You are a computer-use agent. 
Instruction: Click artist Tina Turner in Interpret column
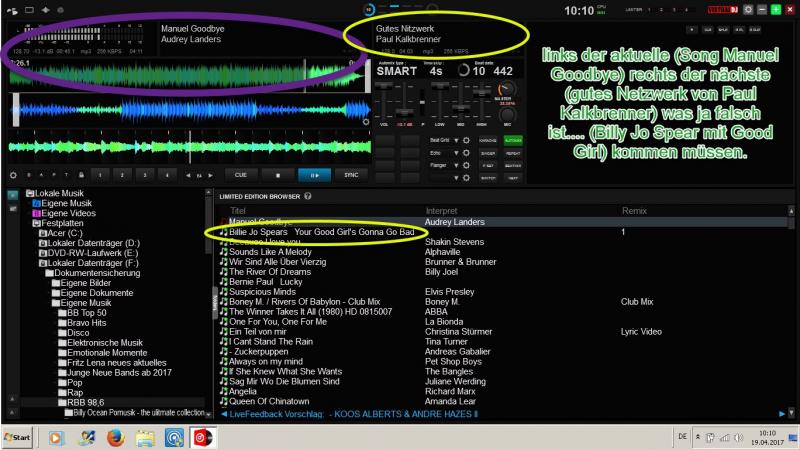(446, 342)
